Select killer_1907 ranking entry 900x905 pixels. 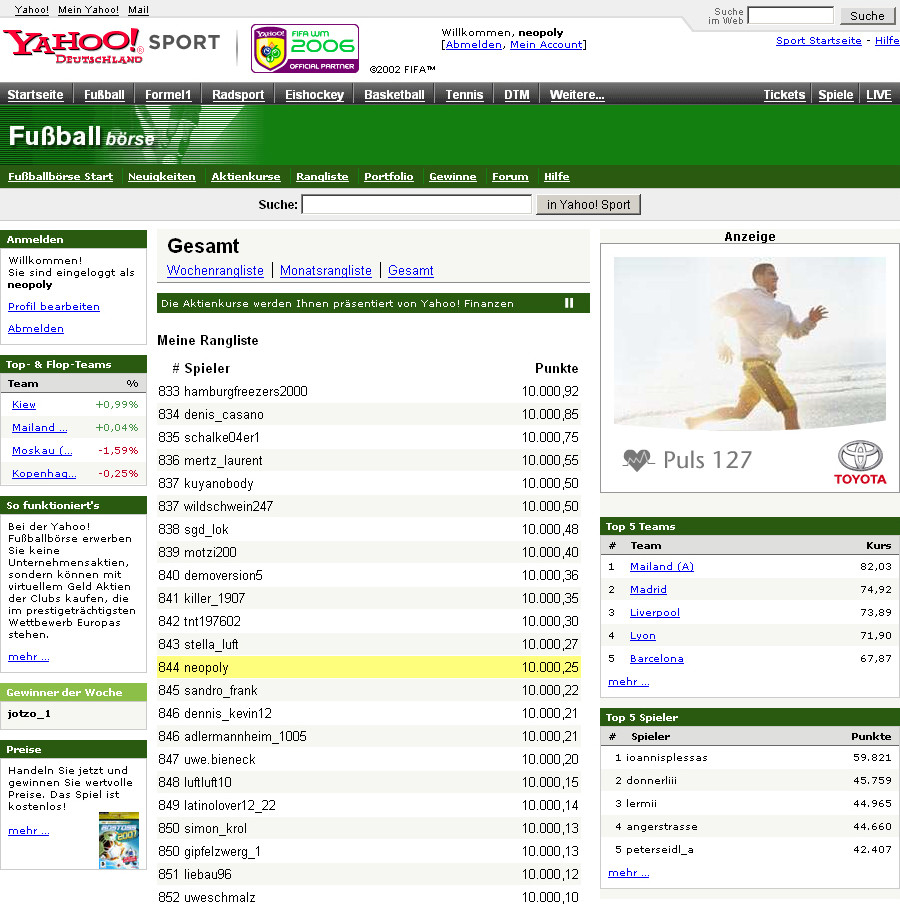tap(214, 599)
